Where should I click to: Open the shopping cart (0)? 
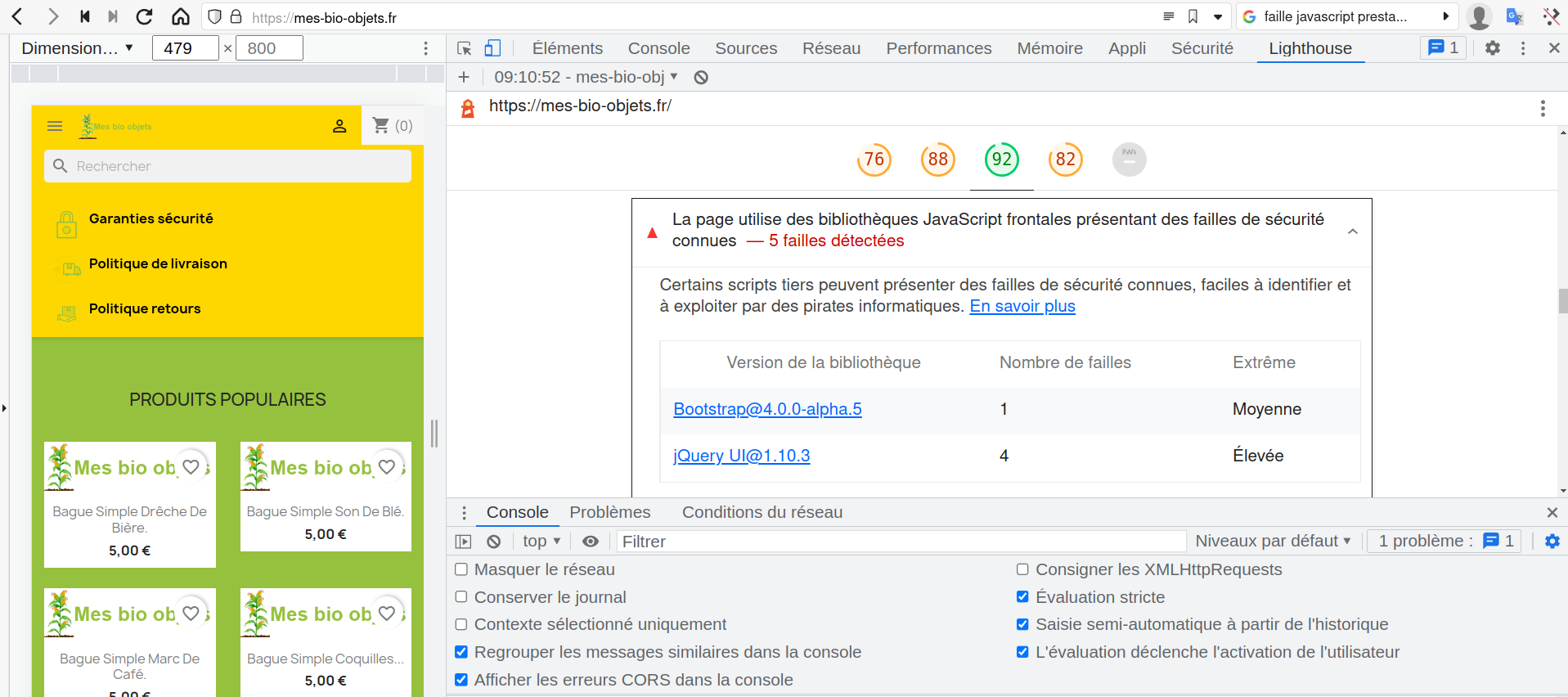(x=393, y=126)
